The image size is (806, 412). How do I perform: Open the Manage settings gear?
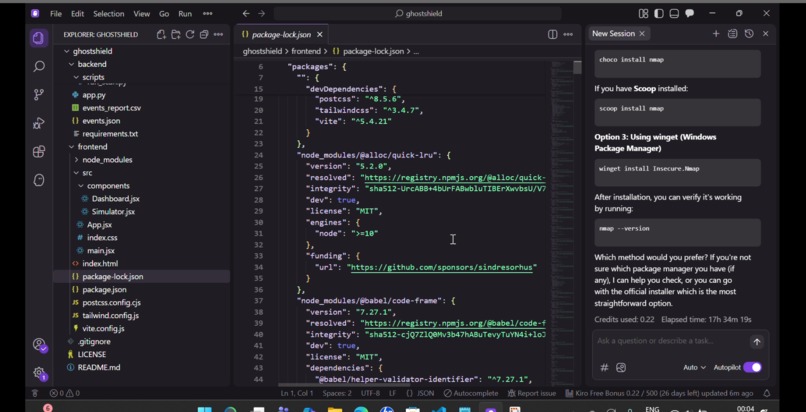(39, 373)
